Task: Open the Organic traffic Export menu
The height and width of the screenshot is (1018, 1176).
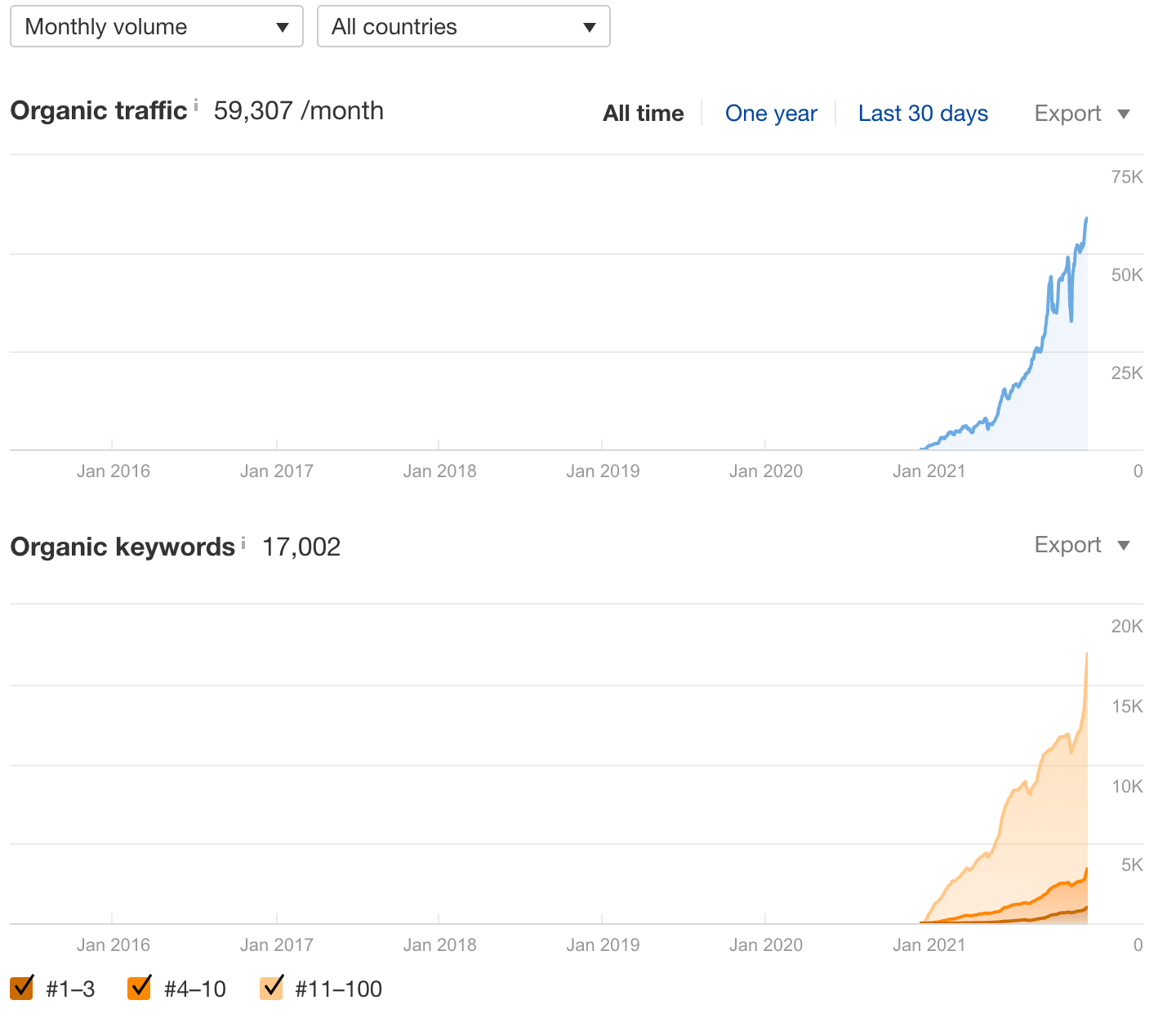Action: 1082,113
